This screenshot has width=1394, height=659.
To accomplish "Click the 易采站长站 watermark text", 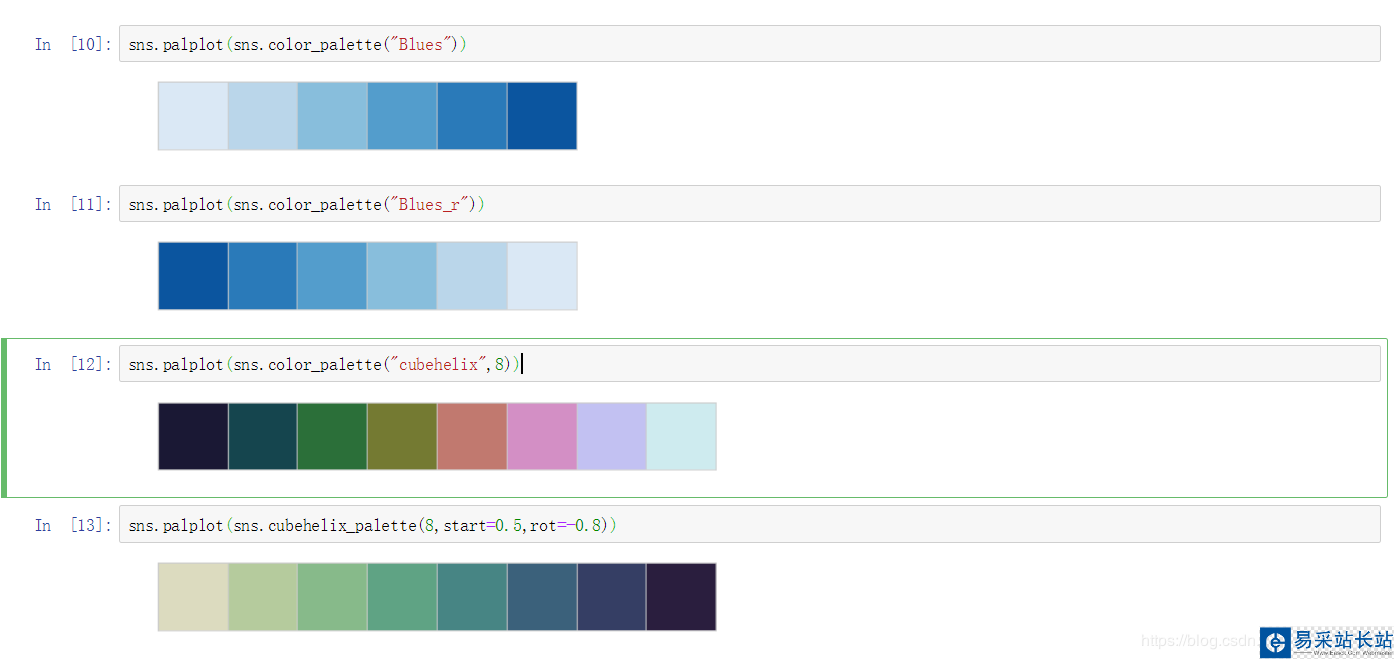I will tap(1342, 640).
